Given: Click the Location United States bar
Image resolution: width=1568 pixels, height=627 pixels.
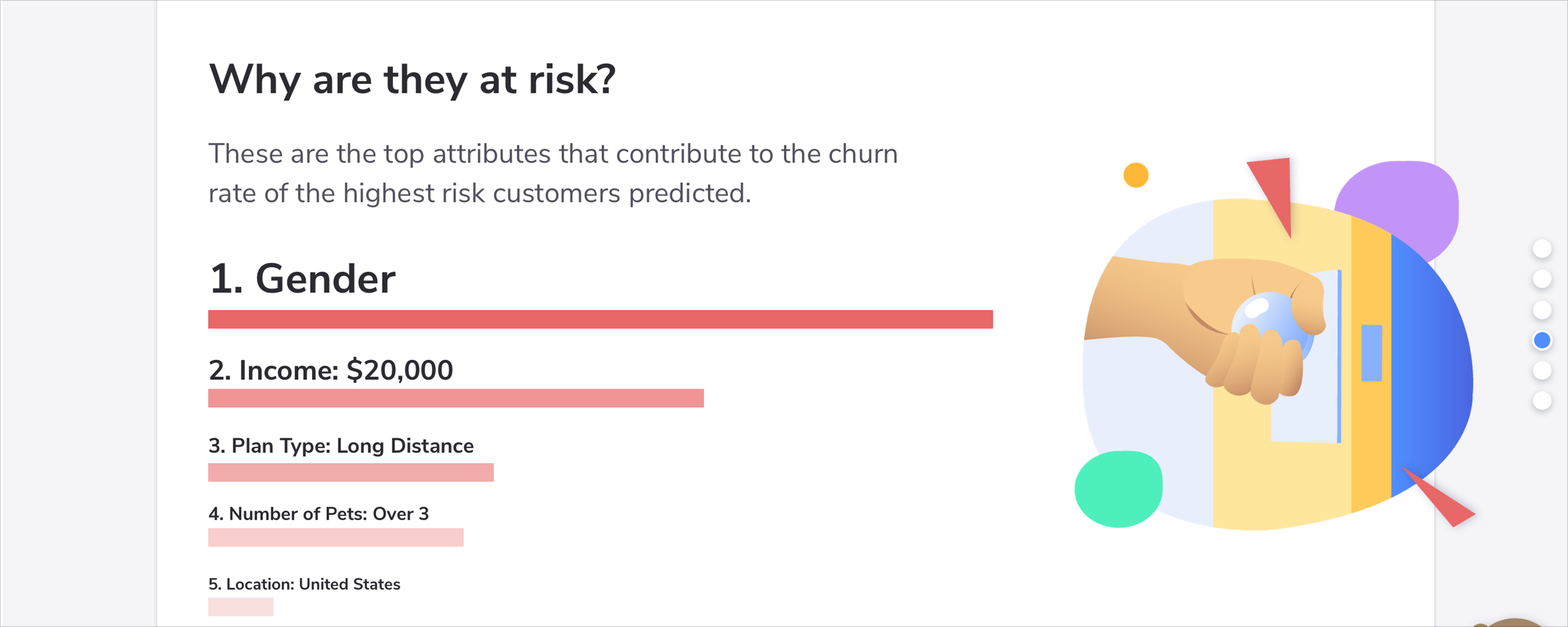Looking at the screenshot, I should [241, 607].
